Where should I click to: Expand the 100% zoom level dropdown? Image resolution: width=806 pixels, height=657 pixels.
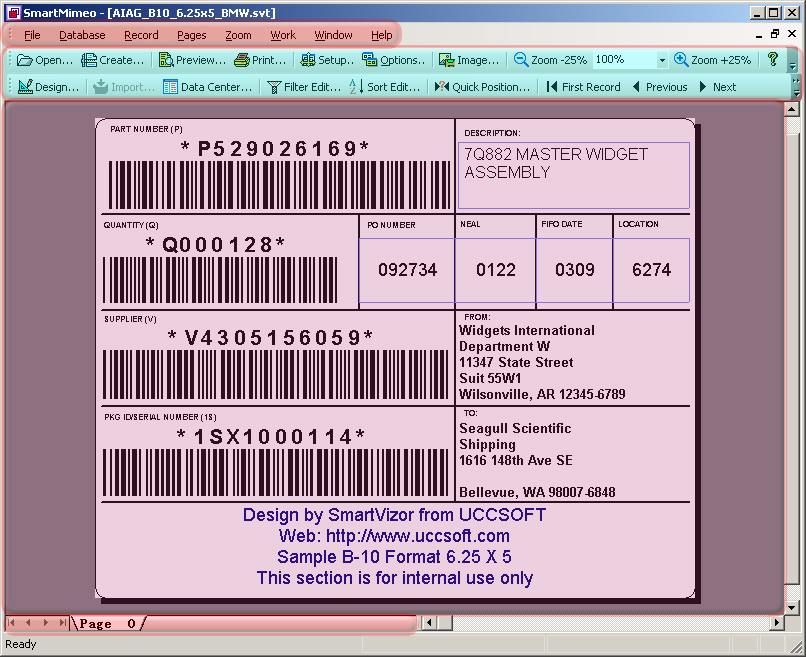click(662, 60)
